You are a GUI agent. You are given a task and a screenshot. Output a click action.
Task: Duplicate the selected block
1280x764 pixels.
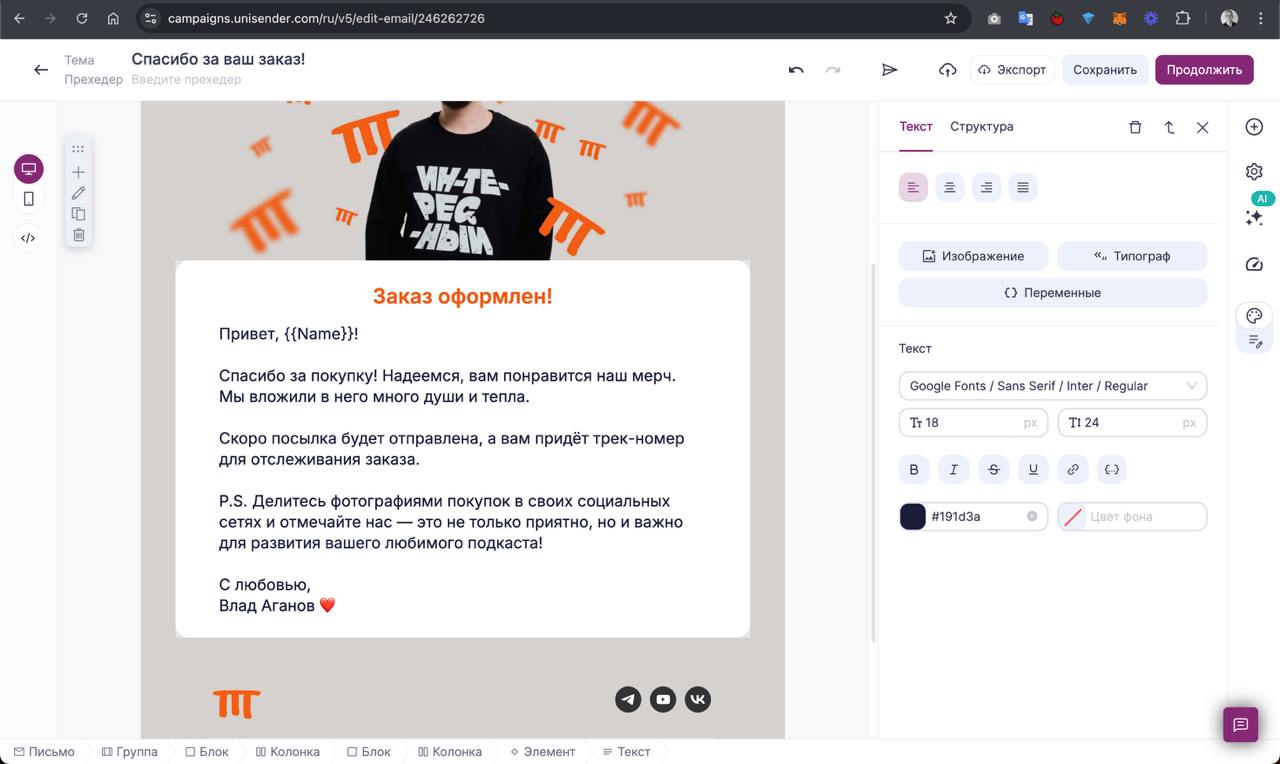coord(78,214)
